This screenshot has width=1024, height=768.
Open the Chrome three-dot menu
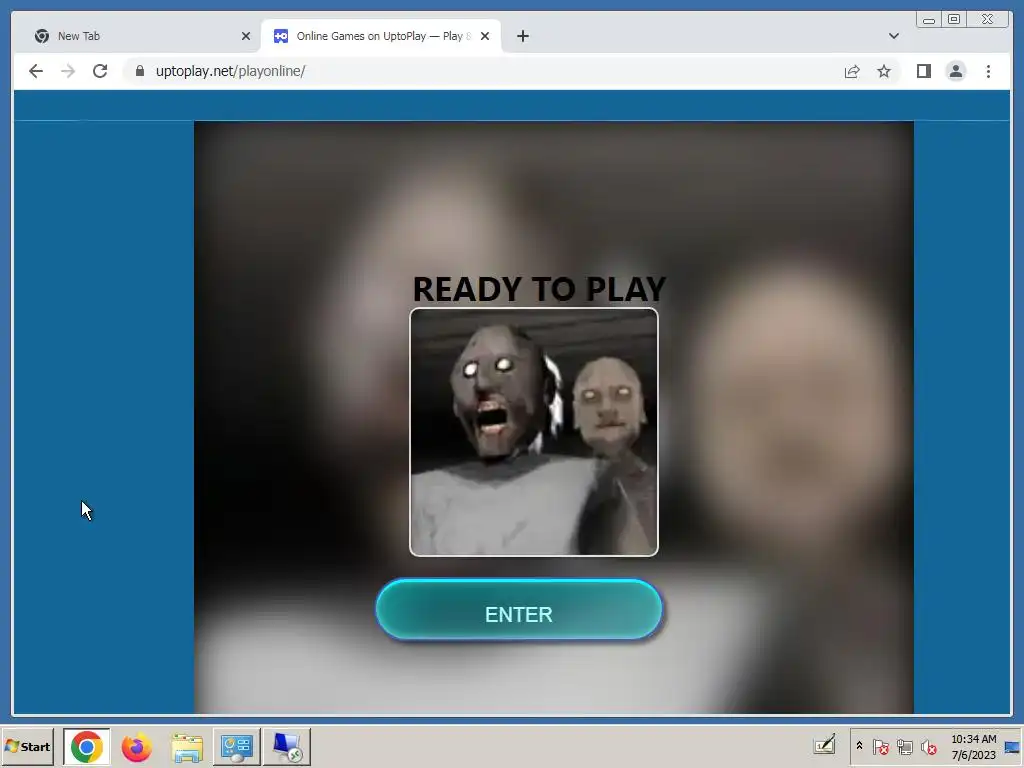coord(988,71)
